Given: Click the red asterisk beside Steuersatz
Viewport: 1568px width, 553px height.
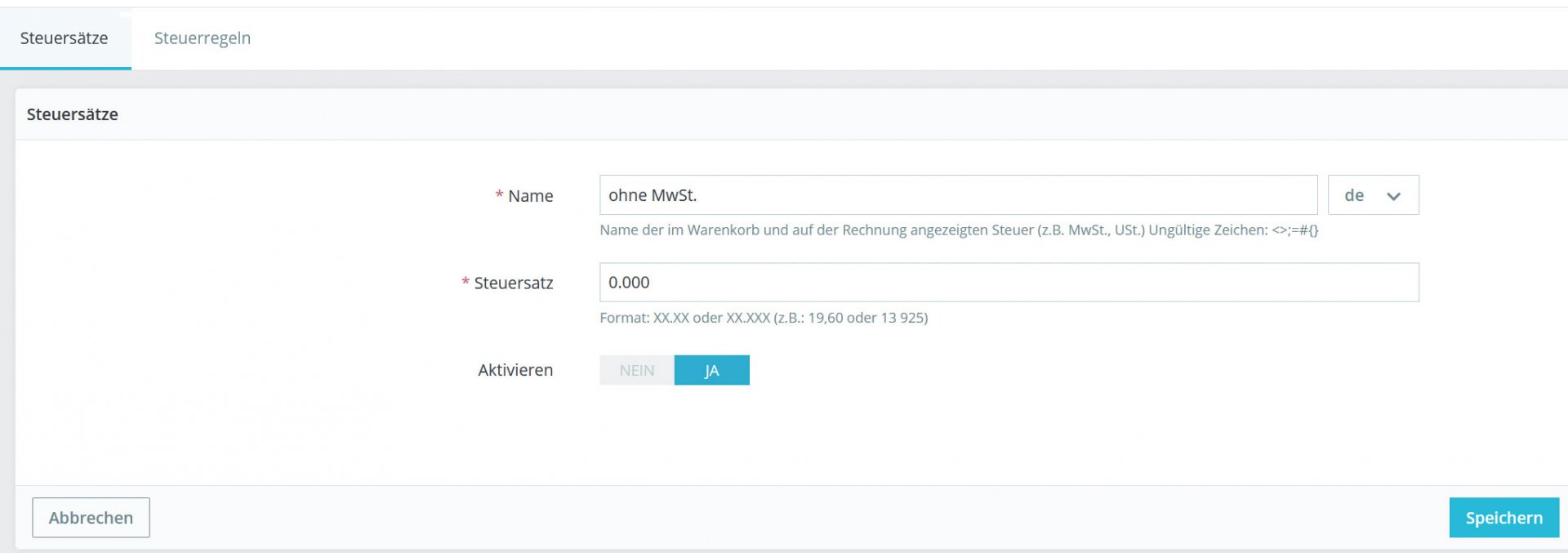Looking at the screenshot, I should click(x=465, y=282).
